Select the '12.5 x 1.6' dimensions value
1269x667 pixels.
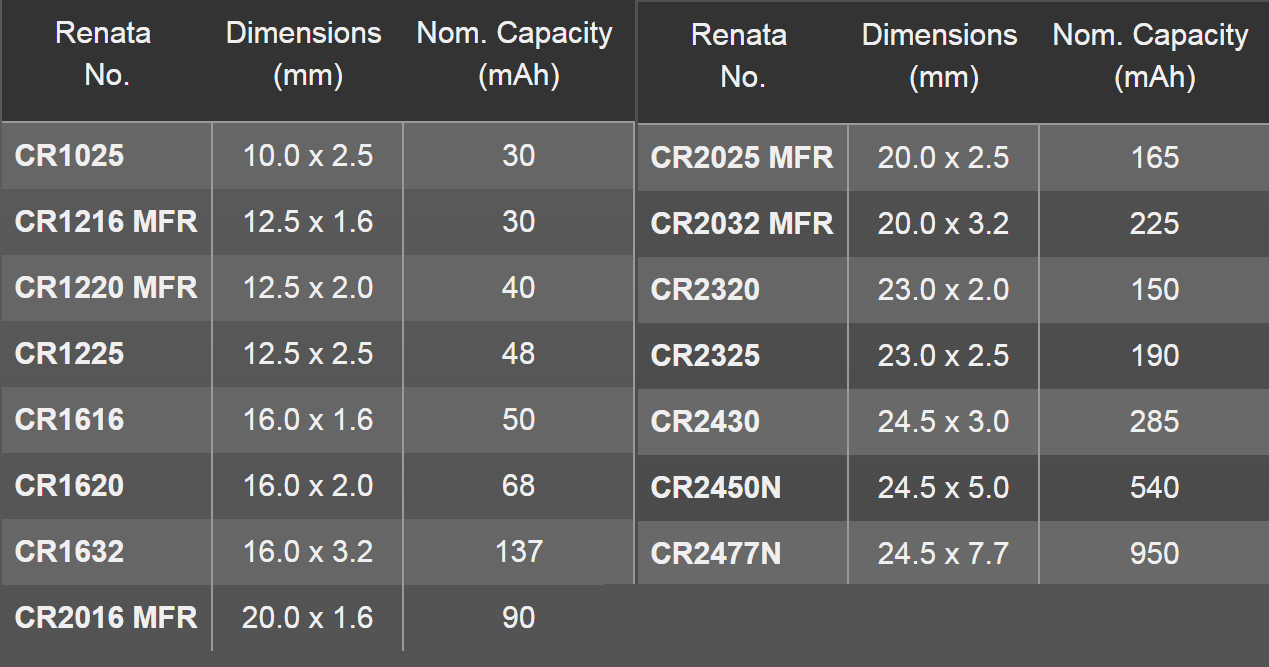[x=308, y=222]
